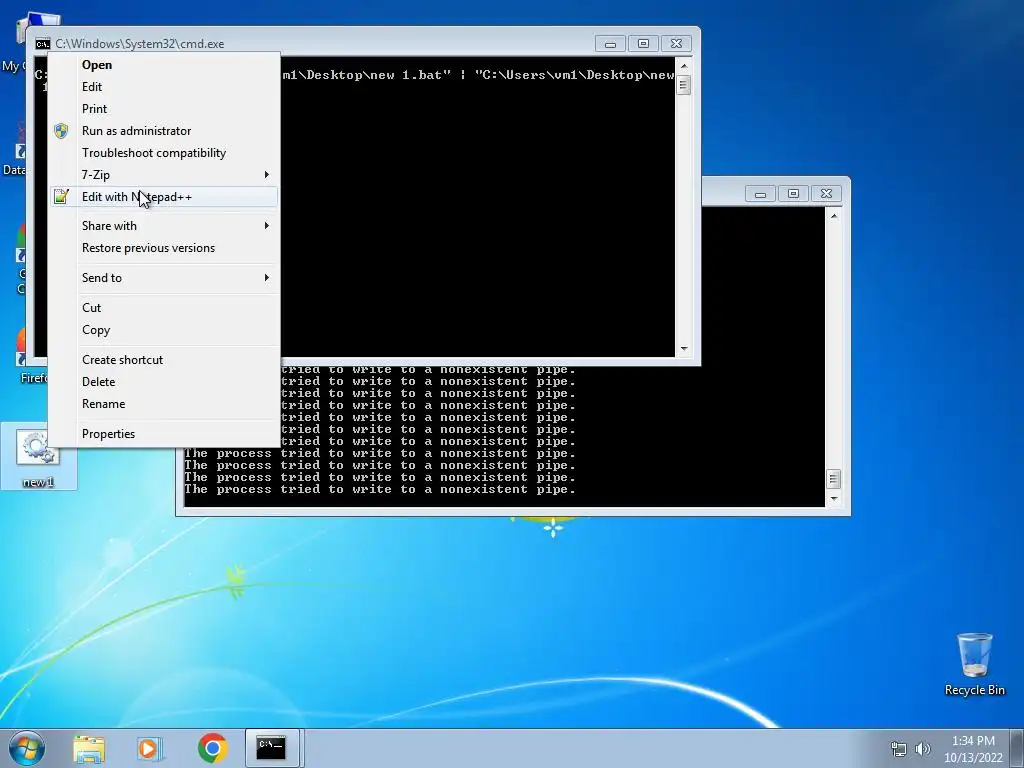The image size is (1024, 768).
Task: Maximize the front cmd.exe window
Action: tap(643, 44)
